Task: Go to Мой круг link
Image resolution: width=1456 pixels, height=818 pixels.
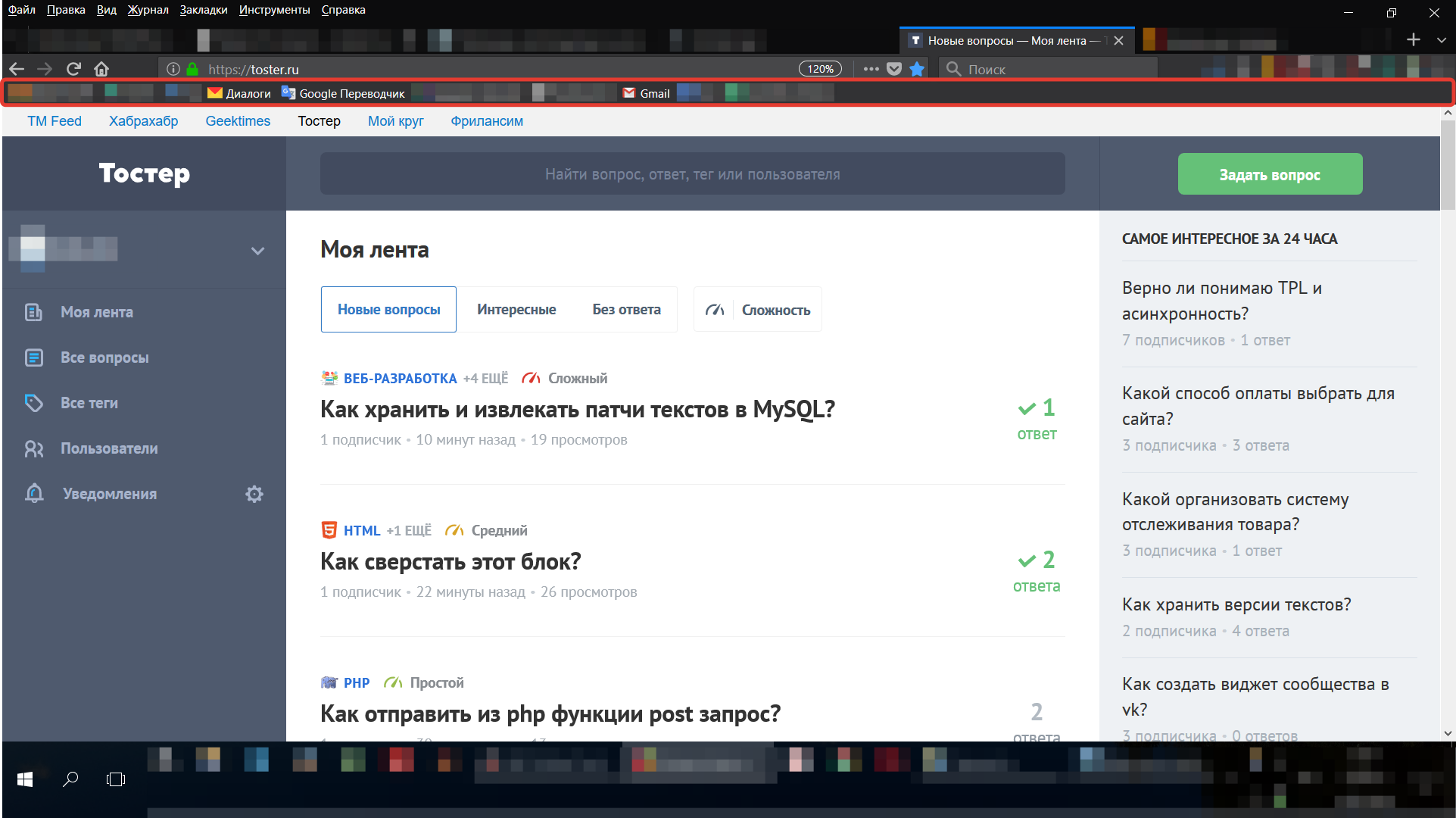Action: [x=395, y=121]
